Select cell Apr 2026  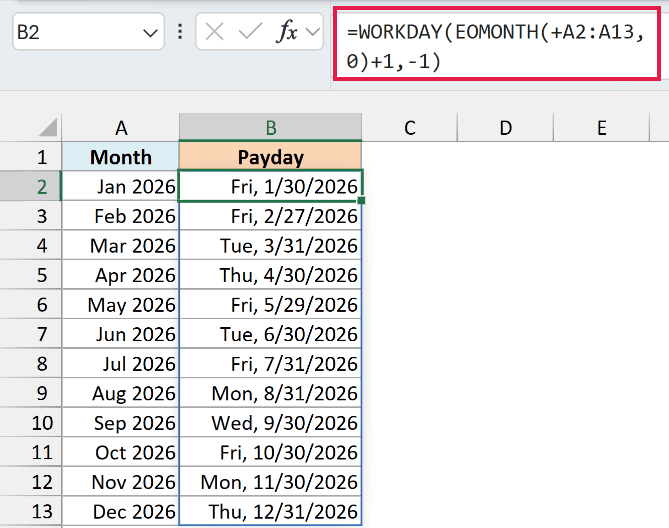[x=121, y=274]
